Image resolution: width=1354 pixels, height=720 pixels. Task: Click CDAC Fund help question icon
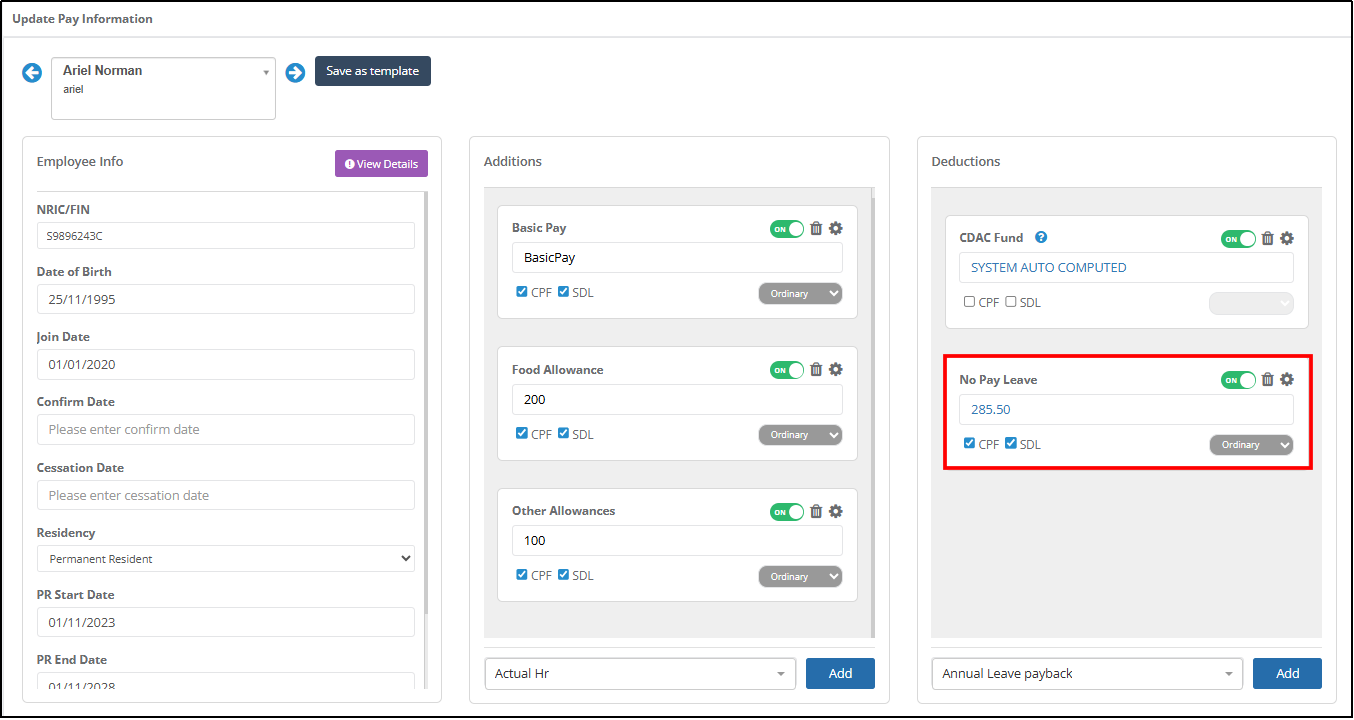1041,237
